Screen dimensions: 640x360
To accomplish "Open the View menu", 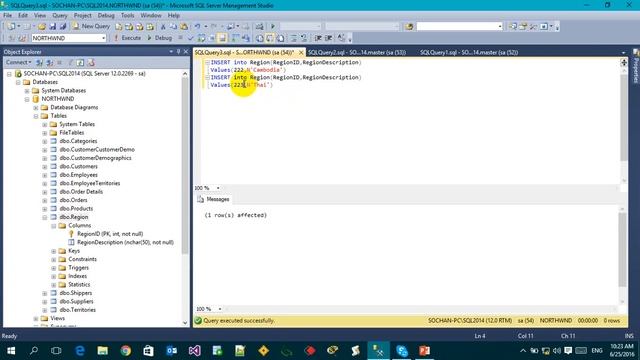I will tap(40, 15).
